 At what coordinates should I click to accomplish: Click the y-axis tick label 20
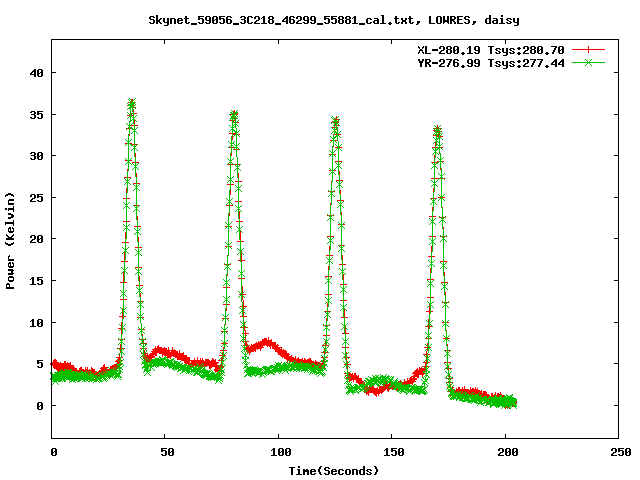(36, 239)
